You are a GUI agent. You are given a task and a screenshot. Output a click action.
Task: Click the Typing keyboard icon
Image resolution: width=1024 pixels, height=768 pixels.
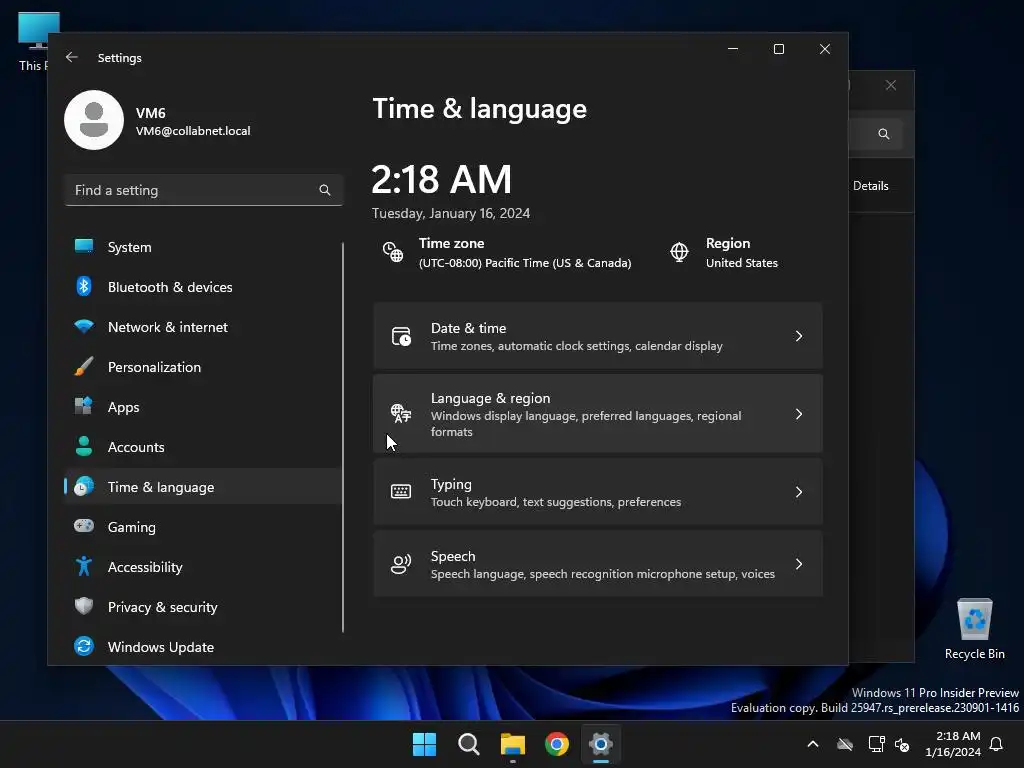pos(401,492)
